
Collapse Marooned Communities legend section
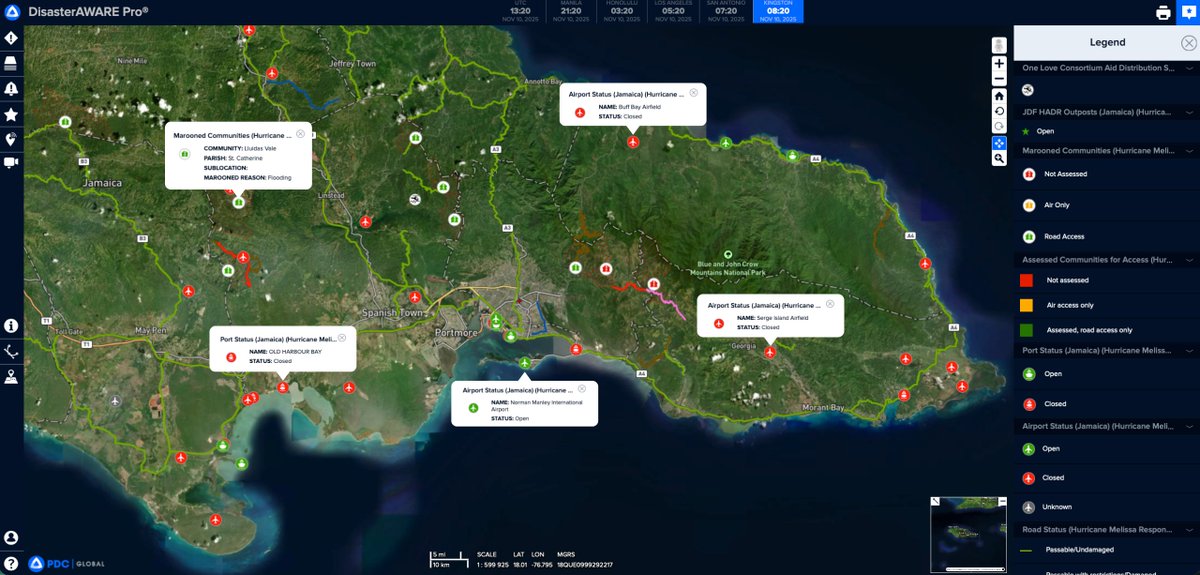pyautogui.click(x=1187, y=150)
